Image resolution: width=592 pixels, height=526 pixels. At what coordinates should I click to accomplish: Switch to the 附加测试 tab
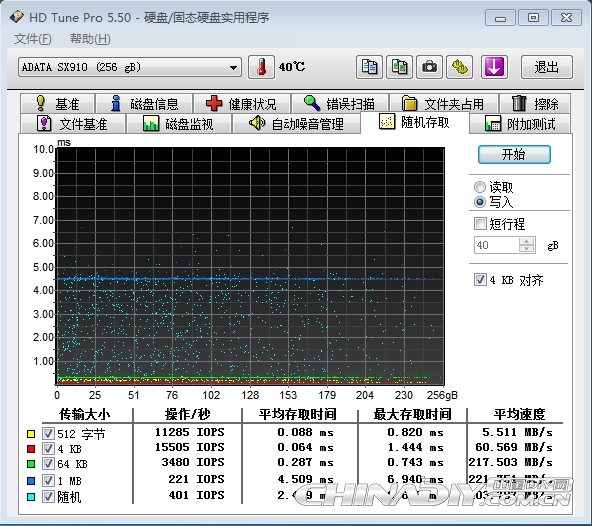coord(520,124)
